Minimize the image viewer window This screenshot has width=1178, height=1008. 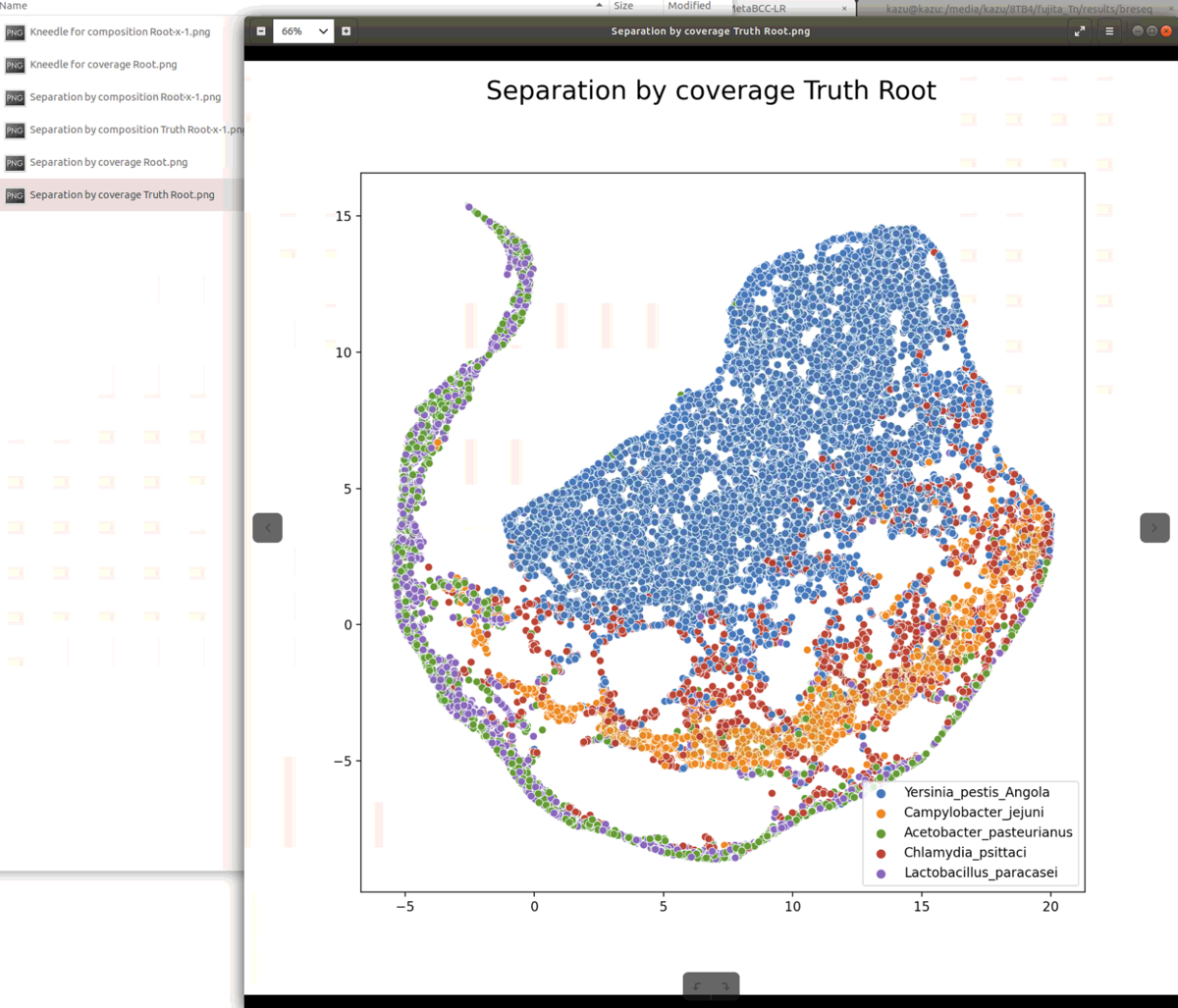click(1138, 31)
